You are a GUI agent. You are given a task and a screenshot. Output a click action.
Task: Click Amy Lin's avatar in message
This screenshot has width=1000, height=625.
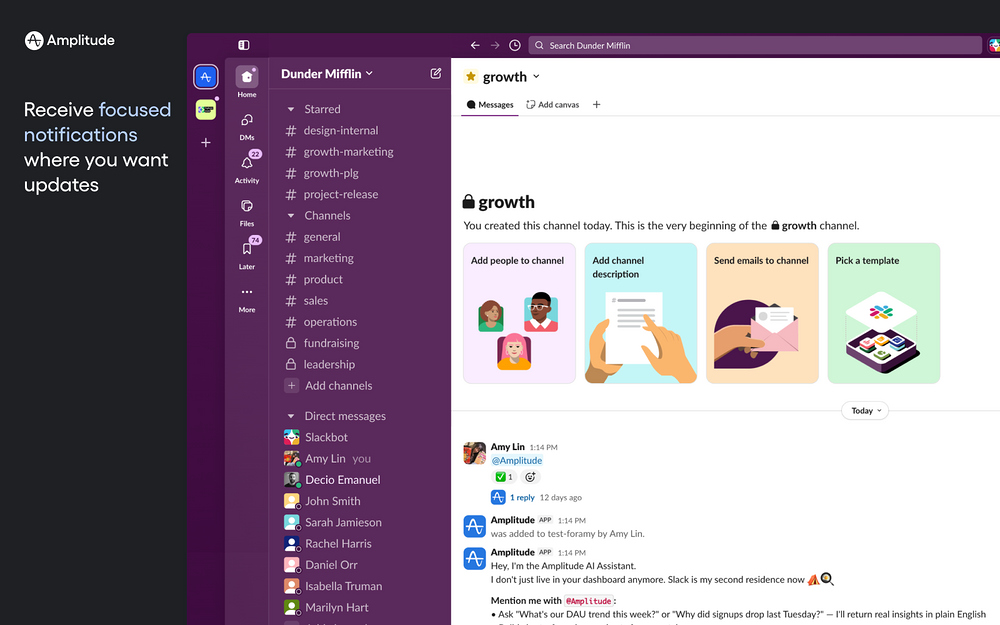click(x=474, y=453)
